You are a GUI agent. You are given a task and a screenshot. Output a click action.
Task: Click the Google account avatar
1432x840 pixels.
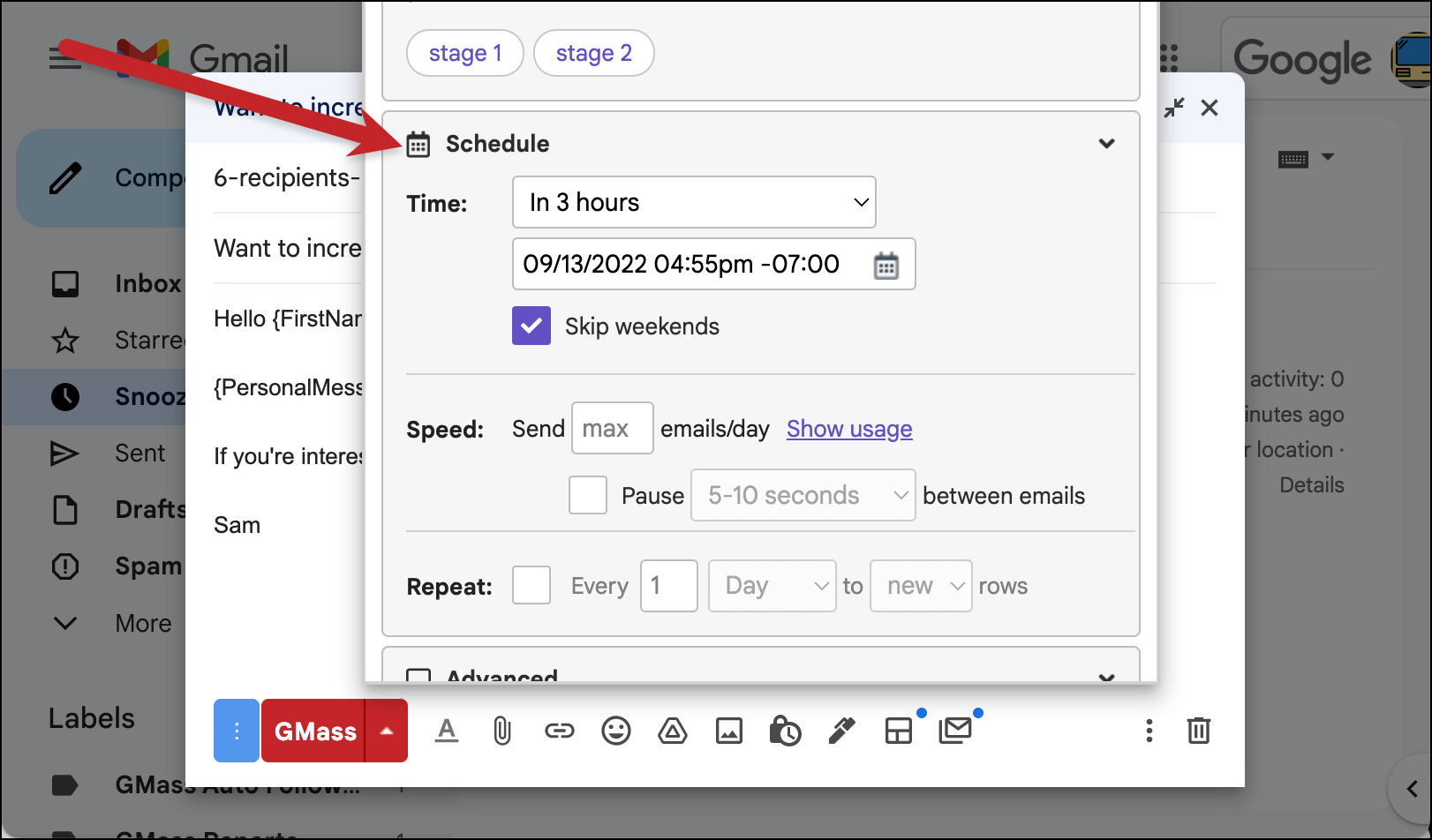point(1412,60)
